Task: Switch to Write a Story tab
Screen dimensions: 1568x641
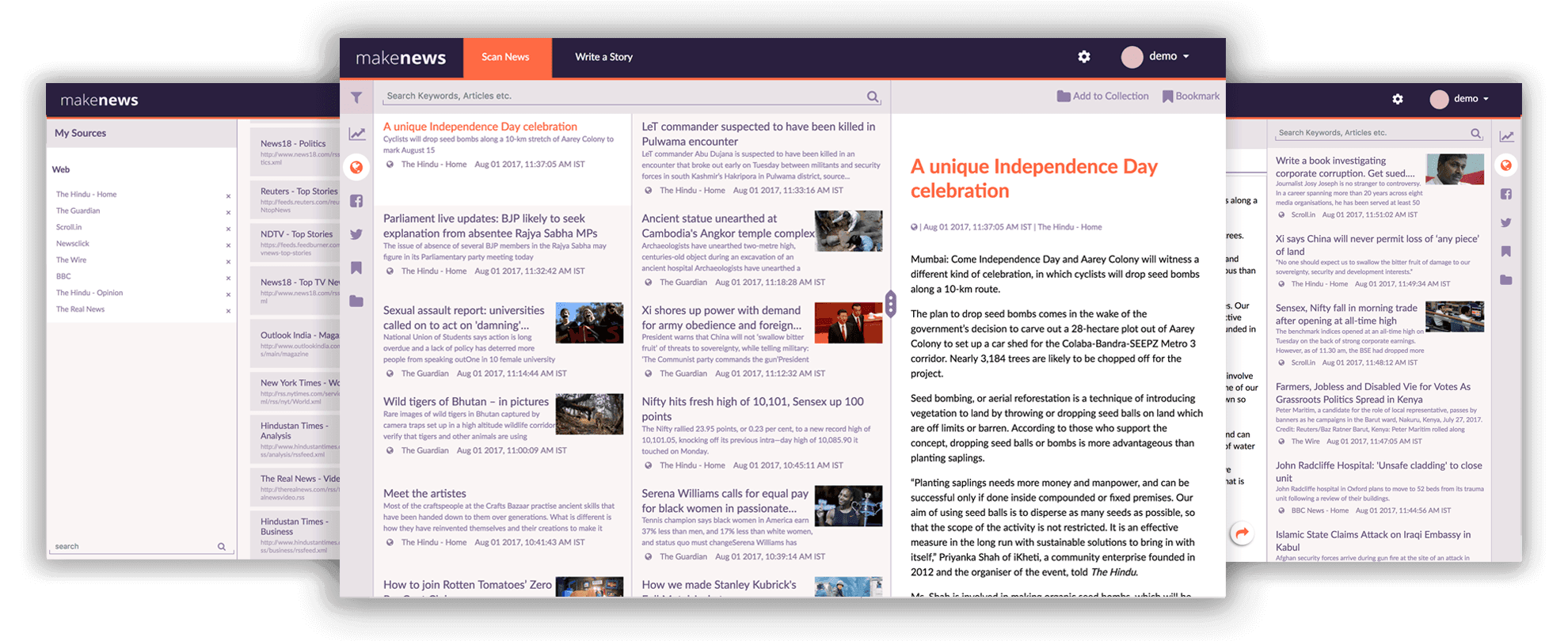Action: (x=603, y=57)
